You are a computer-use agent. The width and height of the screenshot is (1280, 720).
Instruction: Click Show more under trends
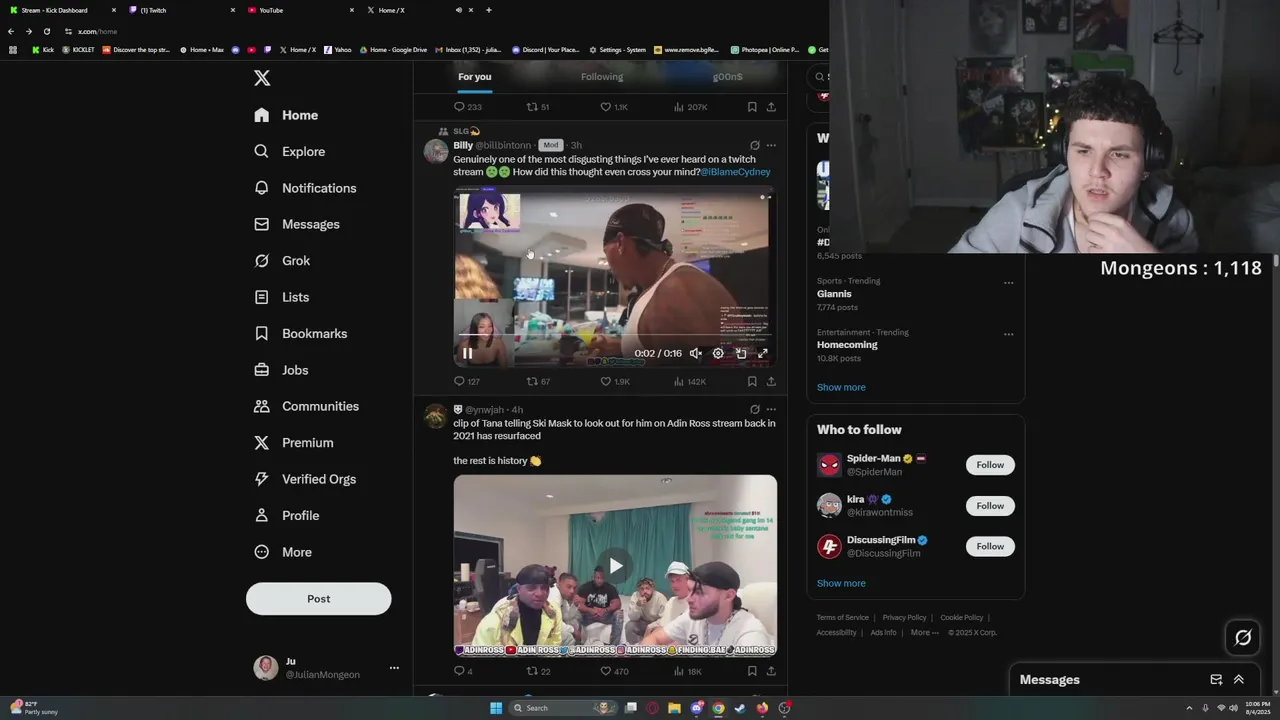[x=841, y=387]
